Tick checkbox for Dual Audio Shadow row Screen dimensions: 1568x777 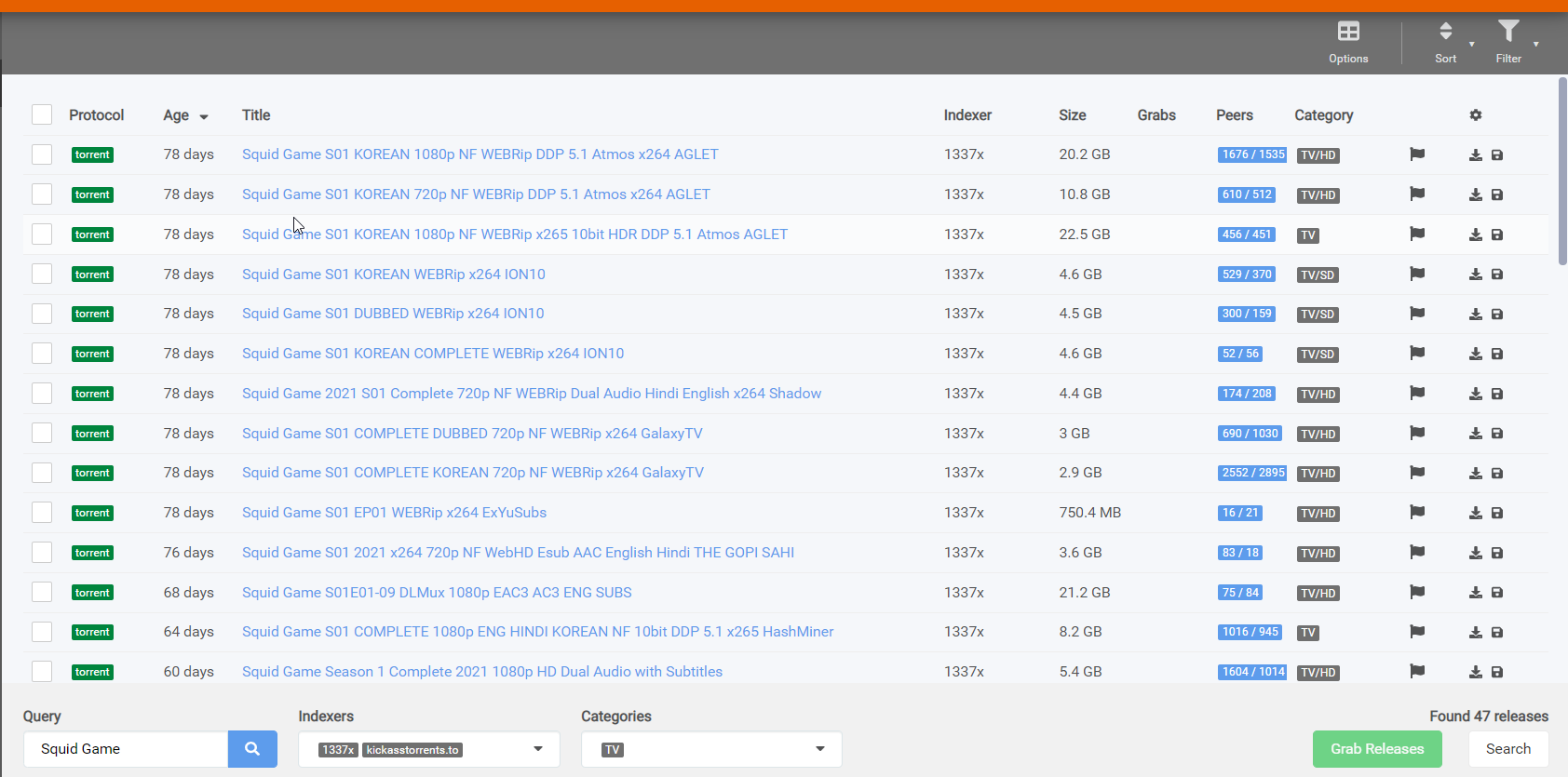click(42, 394)
